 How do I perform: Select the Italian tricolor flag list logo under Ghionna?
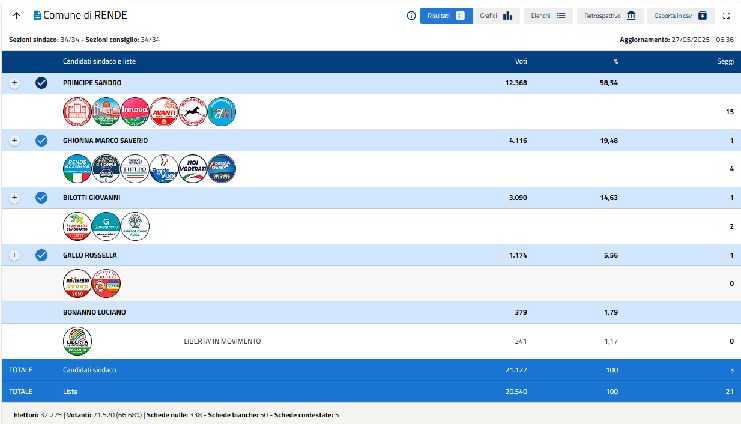click(x=77, y=169)
